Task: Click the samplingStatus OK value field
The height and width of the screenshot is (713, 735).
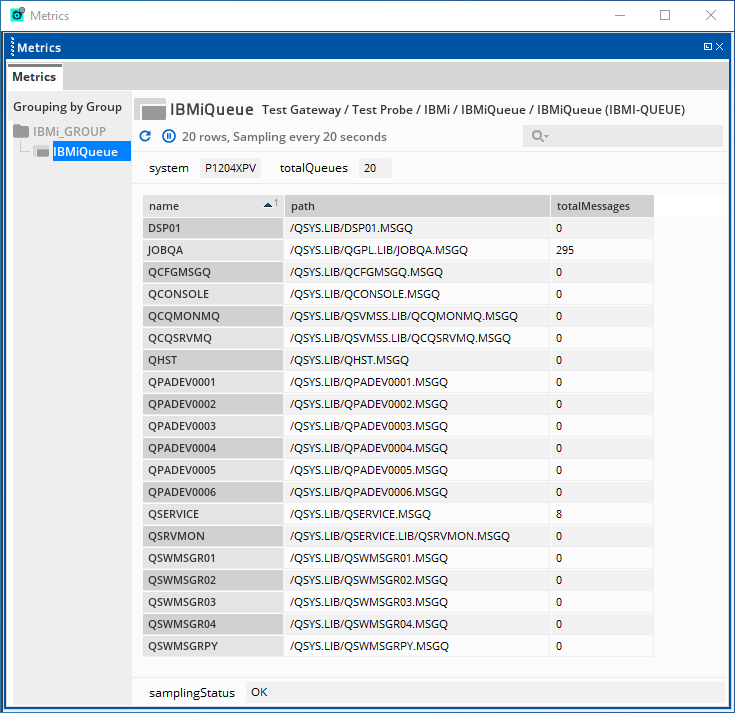Action: 484,692
